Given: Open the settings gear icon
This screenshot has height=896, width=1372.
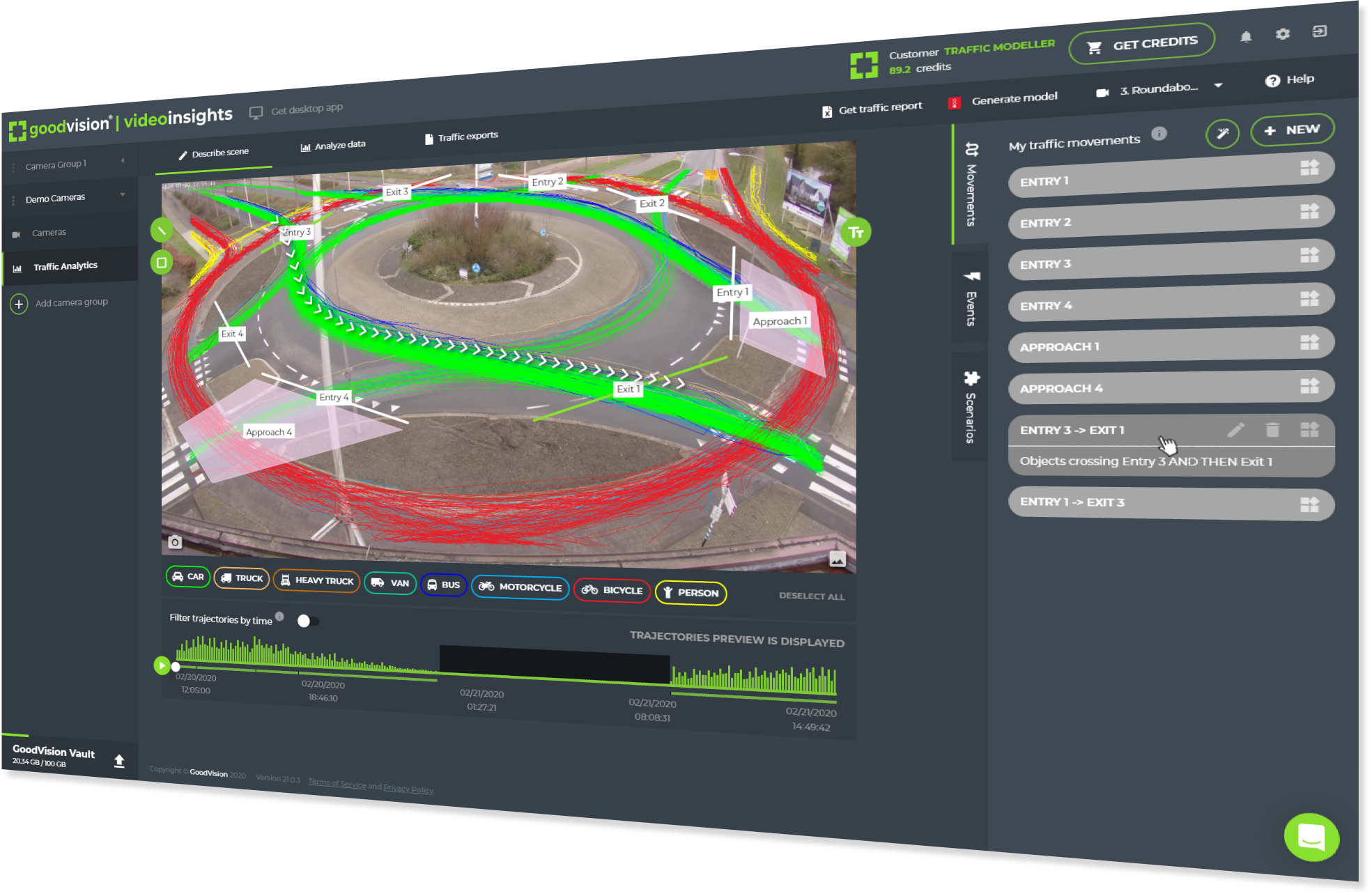Looking at the screenshot, I should pyautogui.click(x=1283, y=34).
